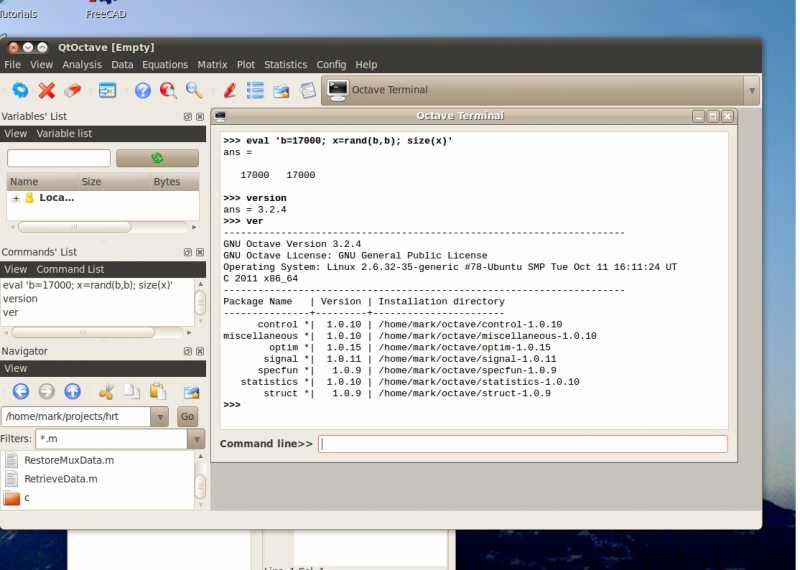
Task: Open View menu in Commands' List panel
Action: pos(16,269)
